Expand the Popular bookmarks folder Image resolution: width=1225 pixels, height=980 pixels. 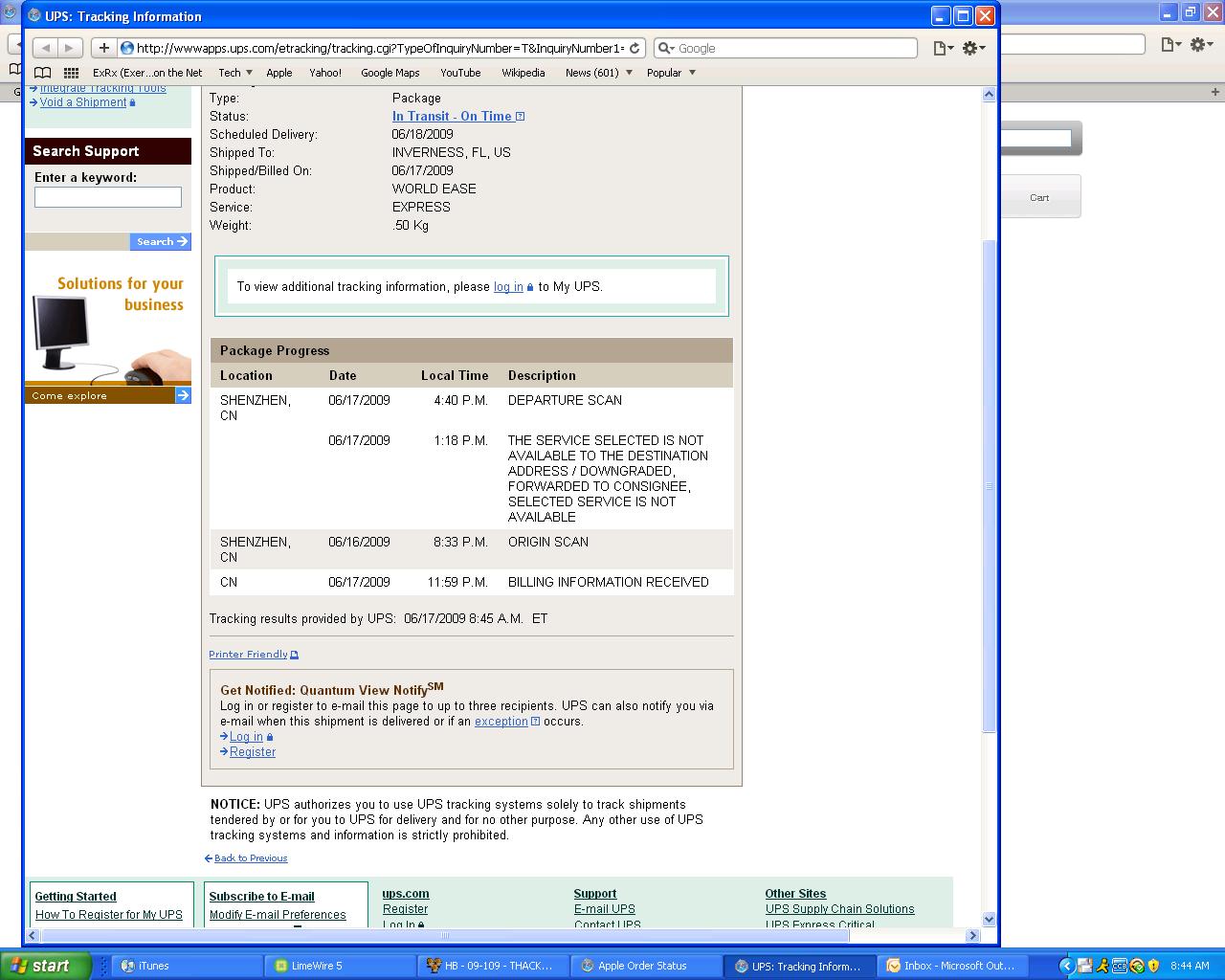point(671,73)
